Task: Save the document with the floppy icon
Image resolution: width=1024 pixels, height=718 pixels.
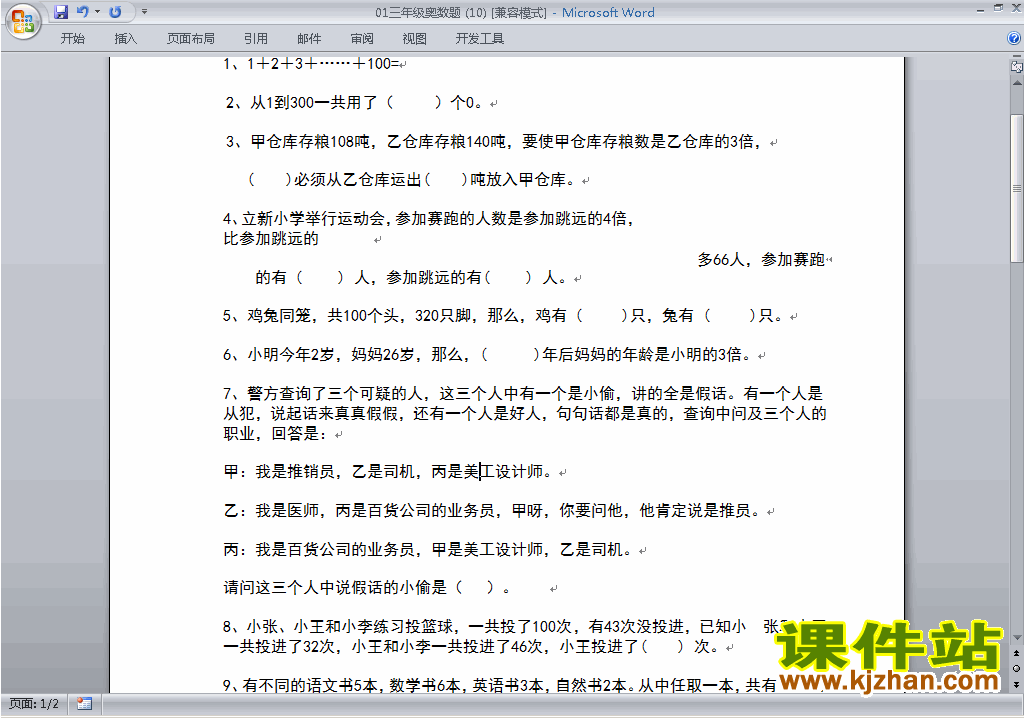Action: point(61,12)
